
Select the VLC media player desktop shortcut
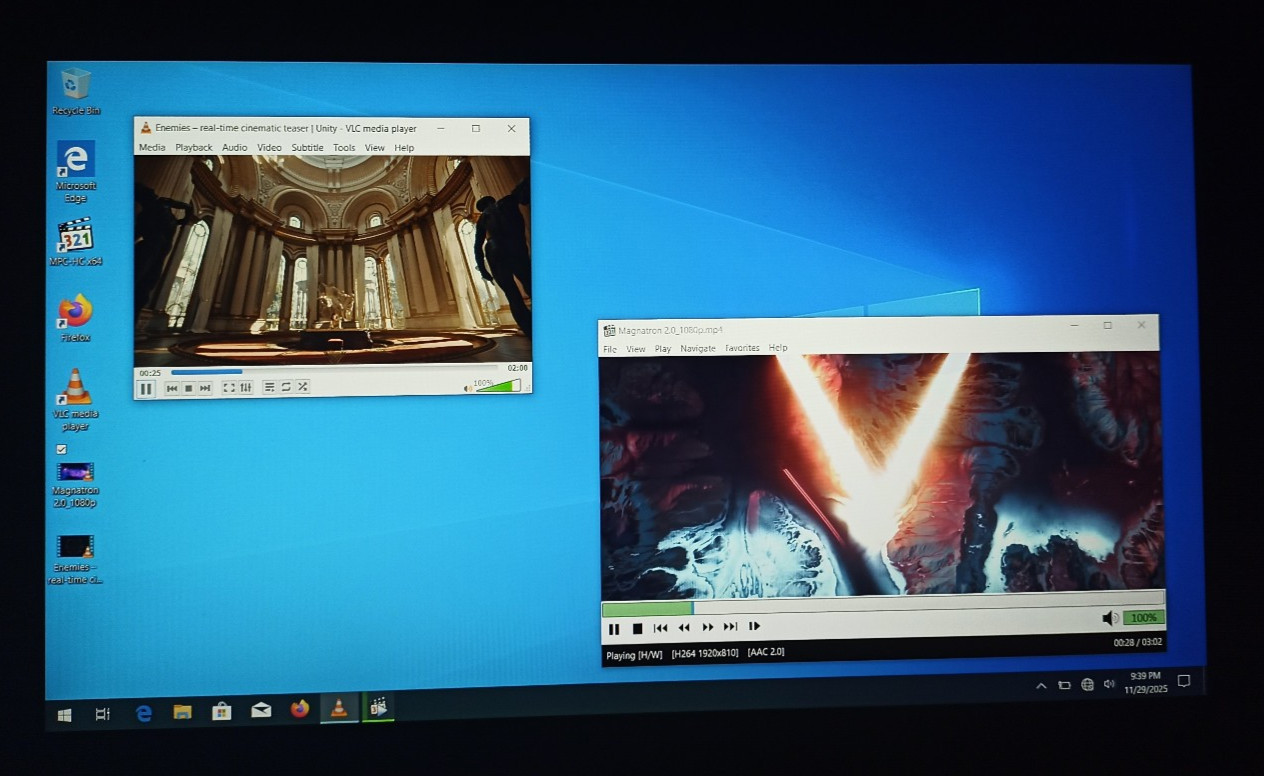coord(76,399)
